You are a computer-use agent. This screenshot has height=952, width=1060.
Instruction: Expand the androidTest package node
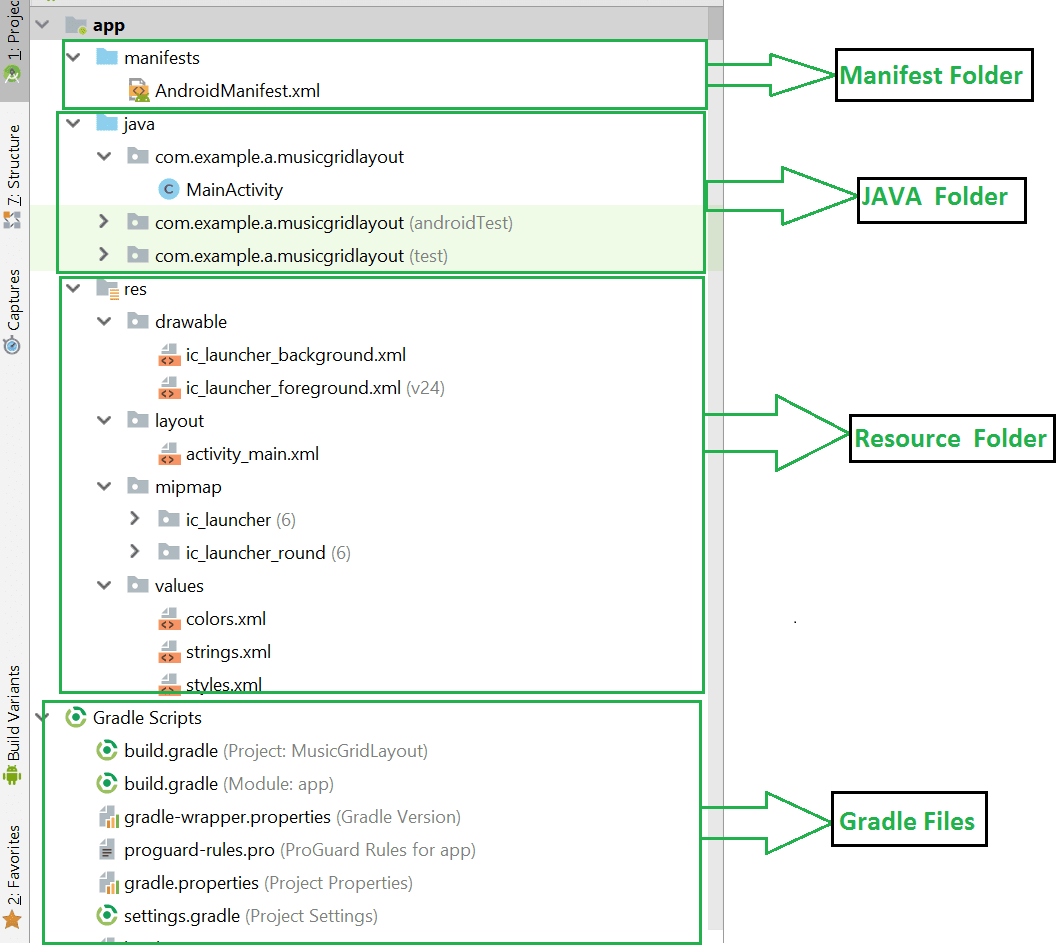[x=103, y=223]
